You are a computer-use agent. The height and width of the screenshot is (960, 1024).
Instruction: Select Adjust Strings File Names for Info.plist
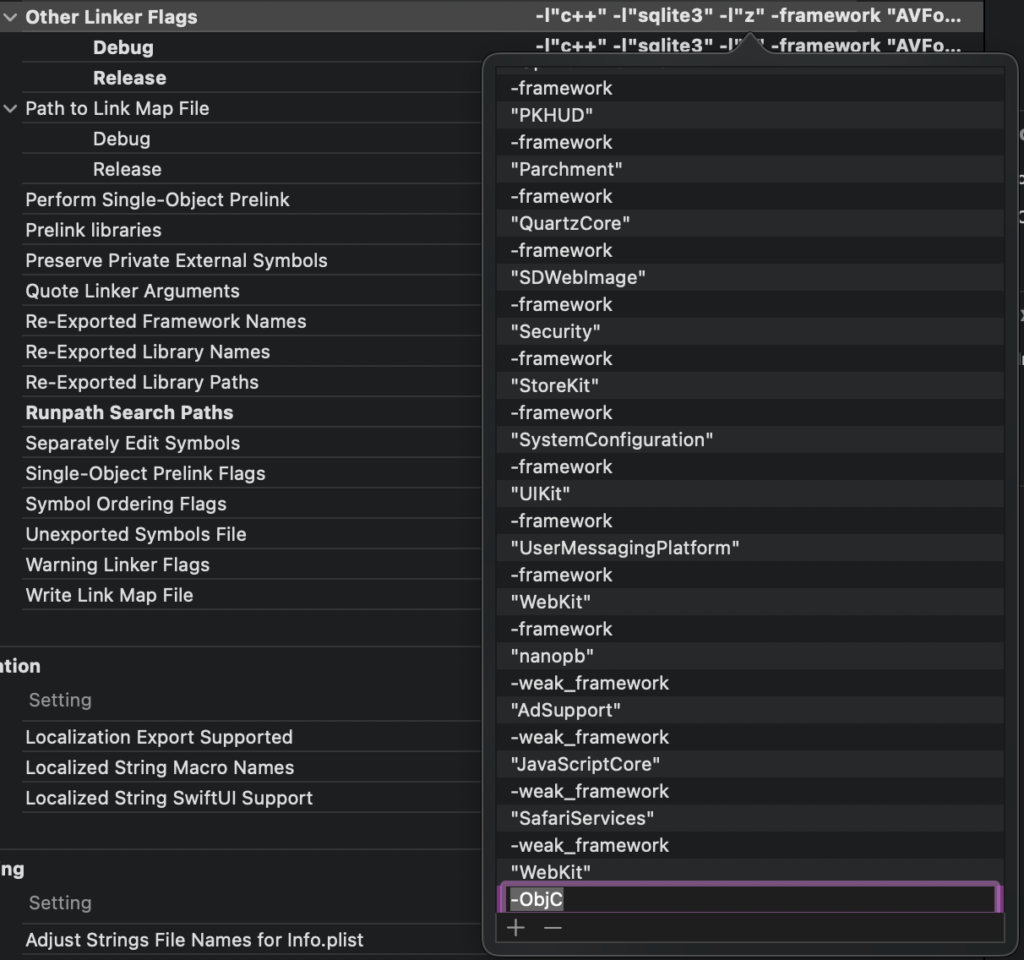pyautogui.click(x=195, y=940)
